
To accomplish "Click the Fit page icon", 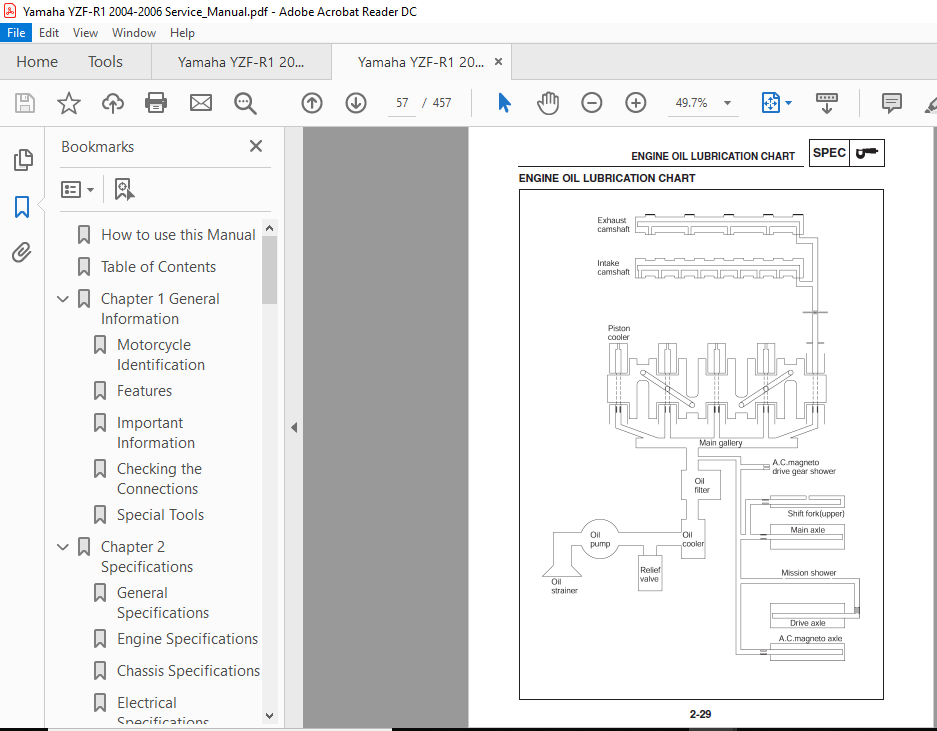I will coord(770,103).
